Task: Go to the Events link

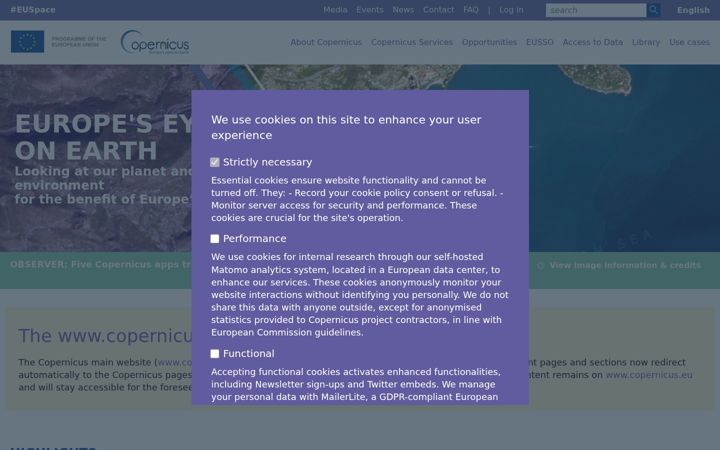Action: (370, 10)
